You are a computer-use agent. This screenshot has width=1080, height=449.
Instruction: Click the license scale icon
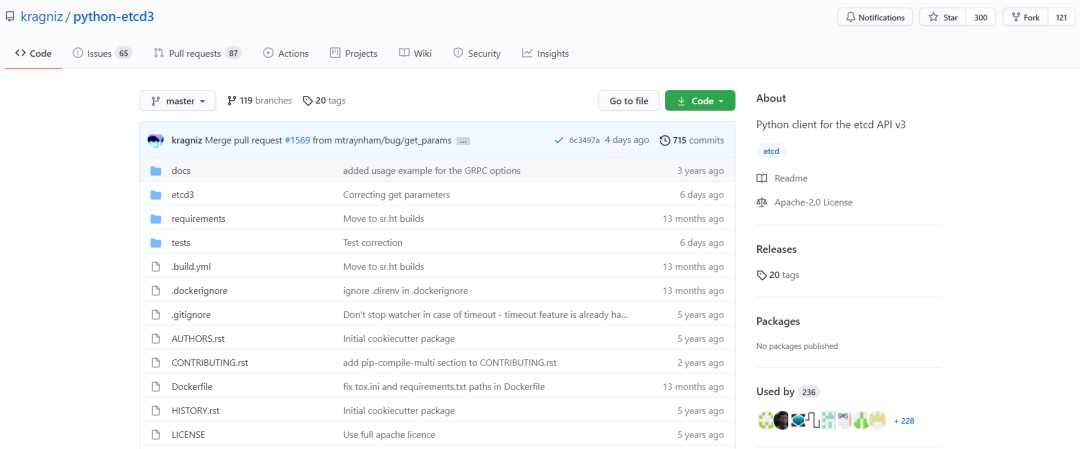point(762,202)
